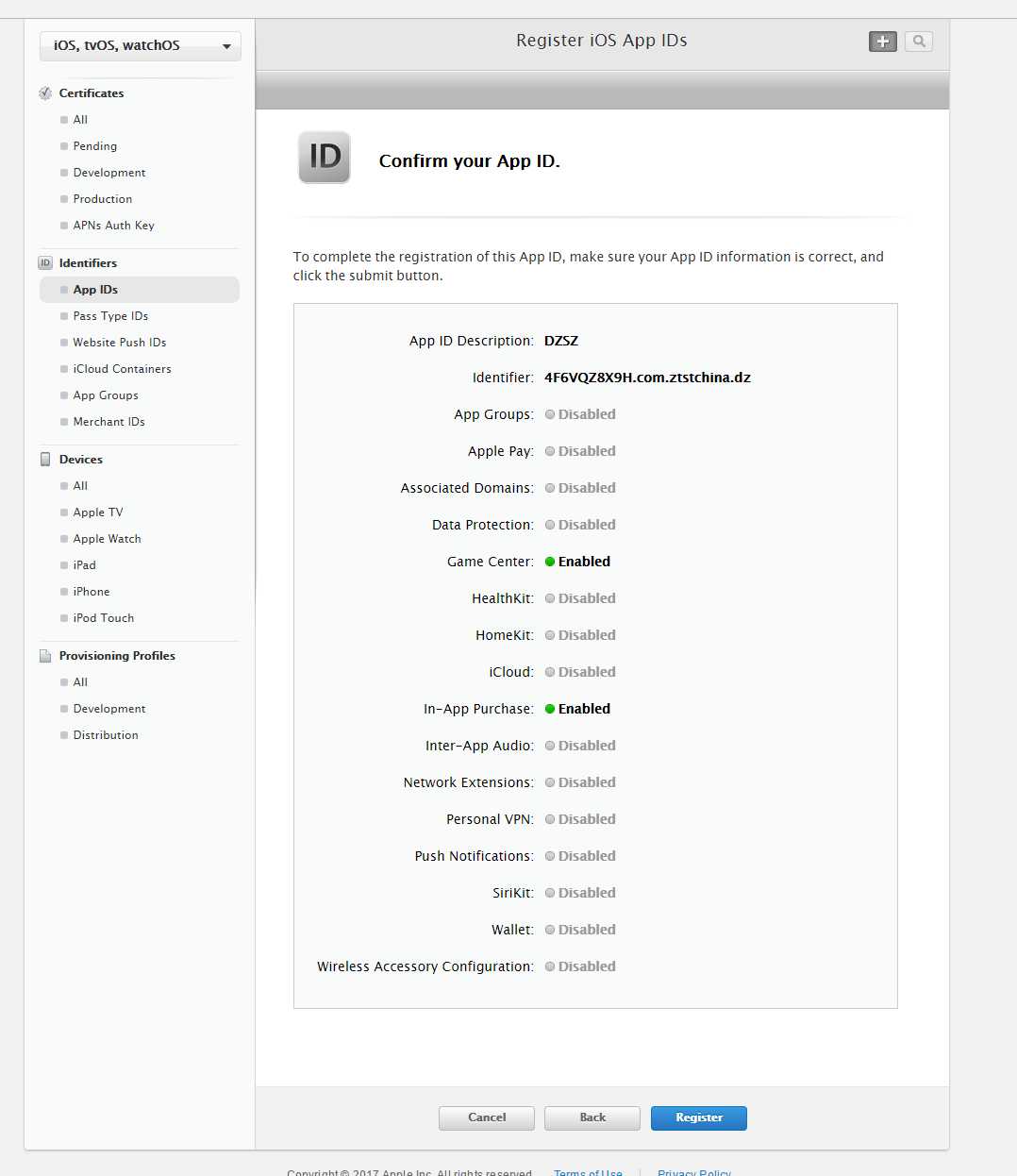Click the Provisioning Profiles heading

point(117,656)
